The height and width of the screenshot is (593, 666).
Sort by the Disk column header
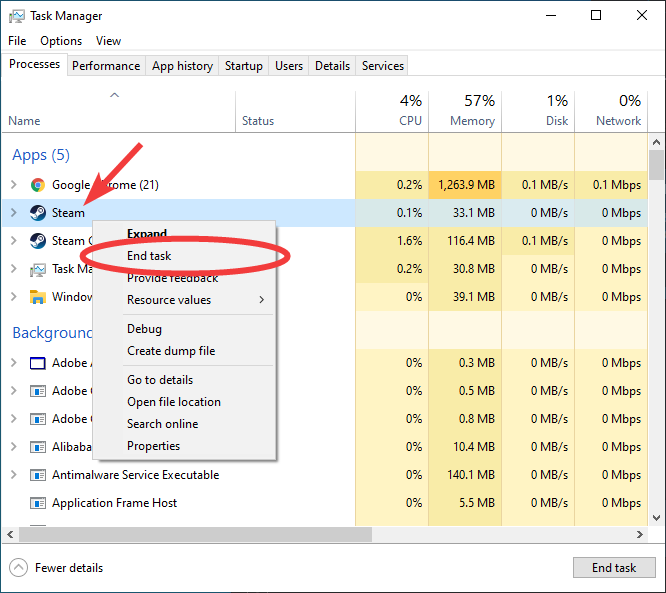click(538, 111)
